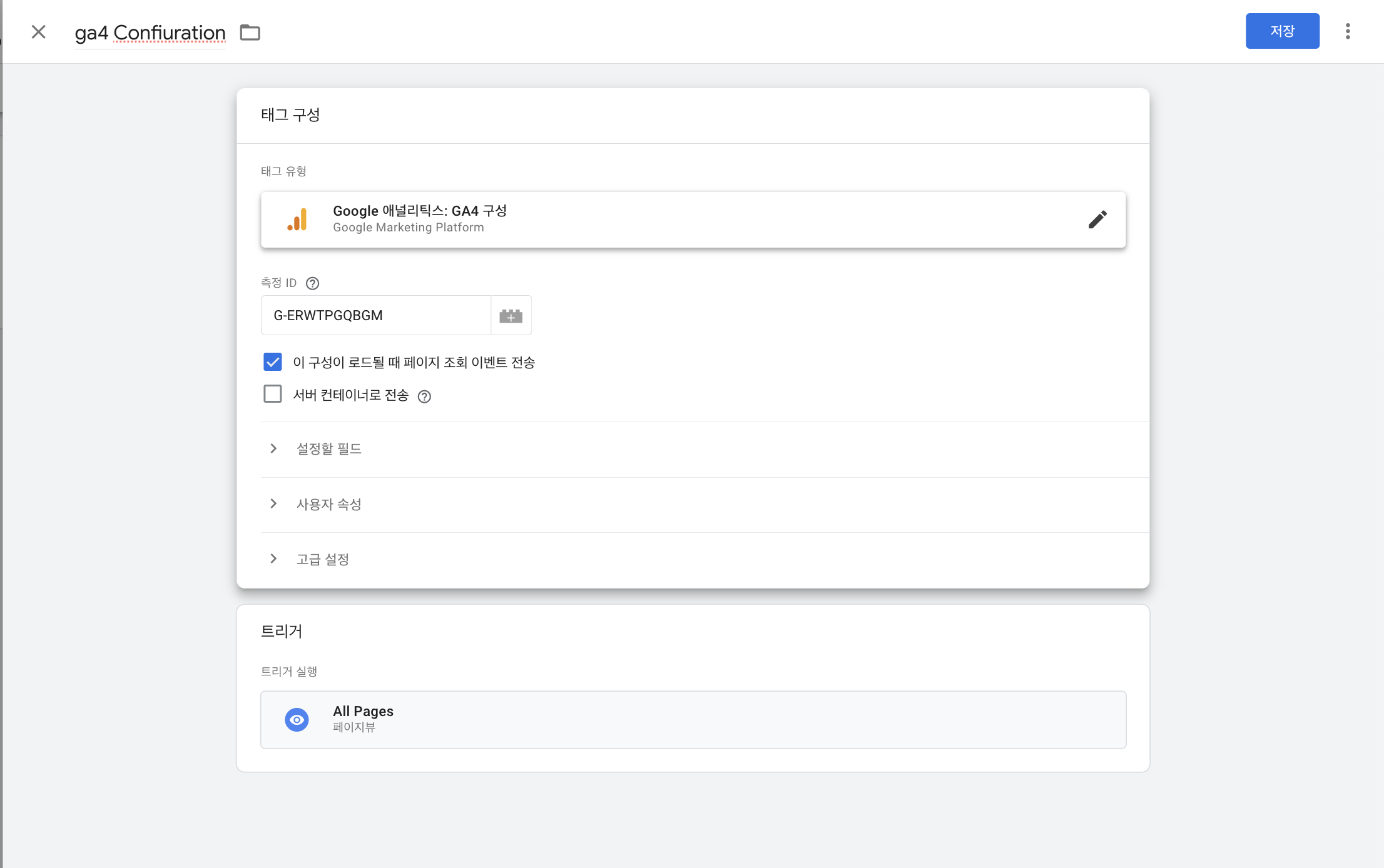Click the 트리거 section heading
The image size is (1384, 868).
coord(282,632)
